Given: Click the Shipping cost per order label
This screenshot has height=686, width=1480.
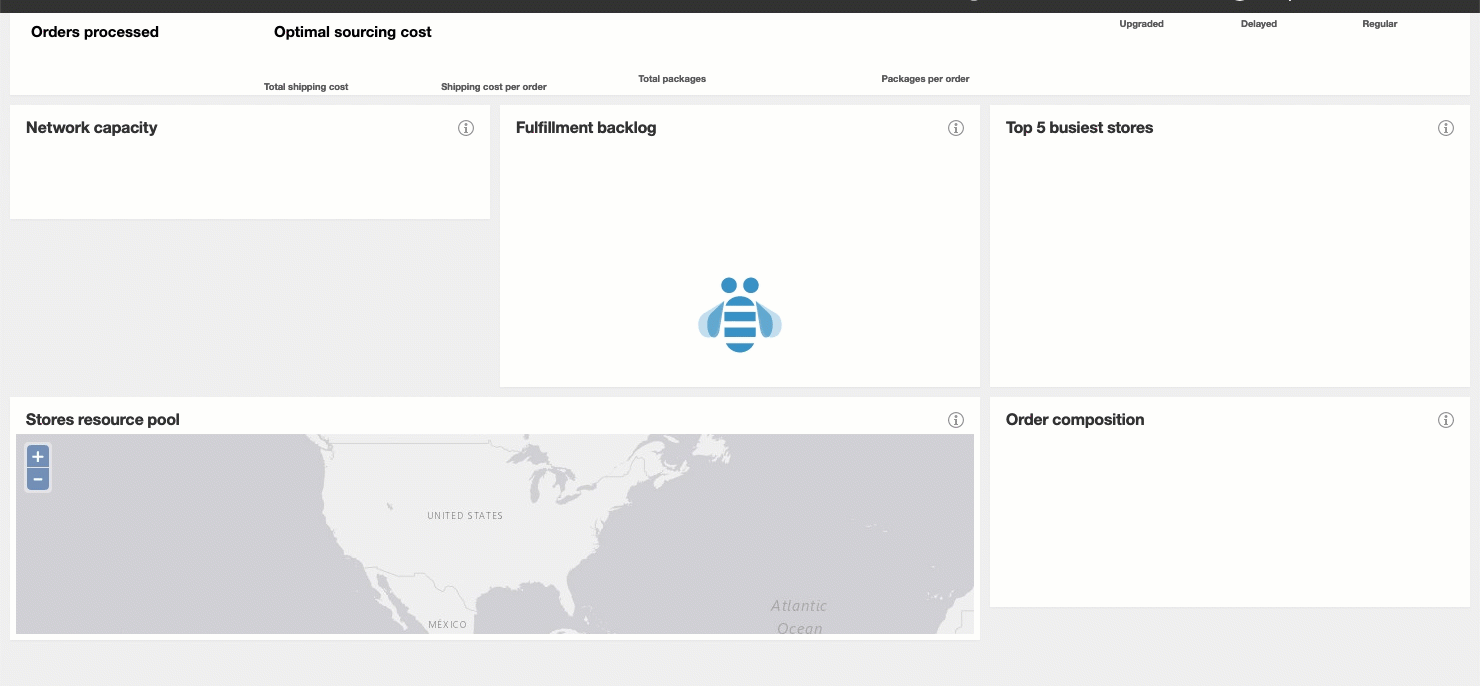Looking at the screenshot, I should (x=494, y=87).
